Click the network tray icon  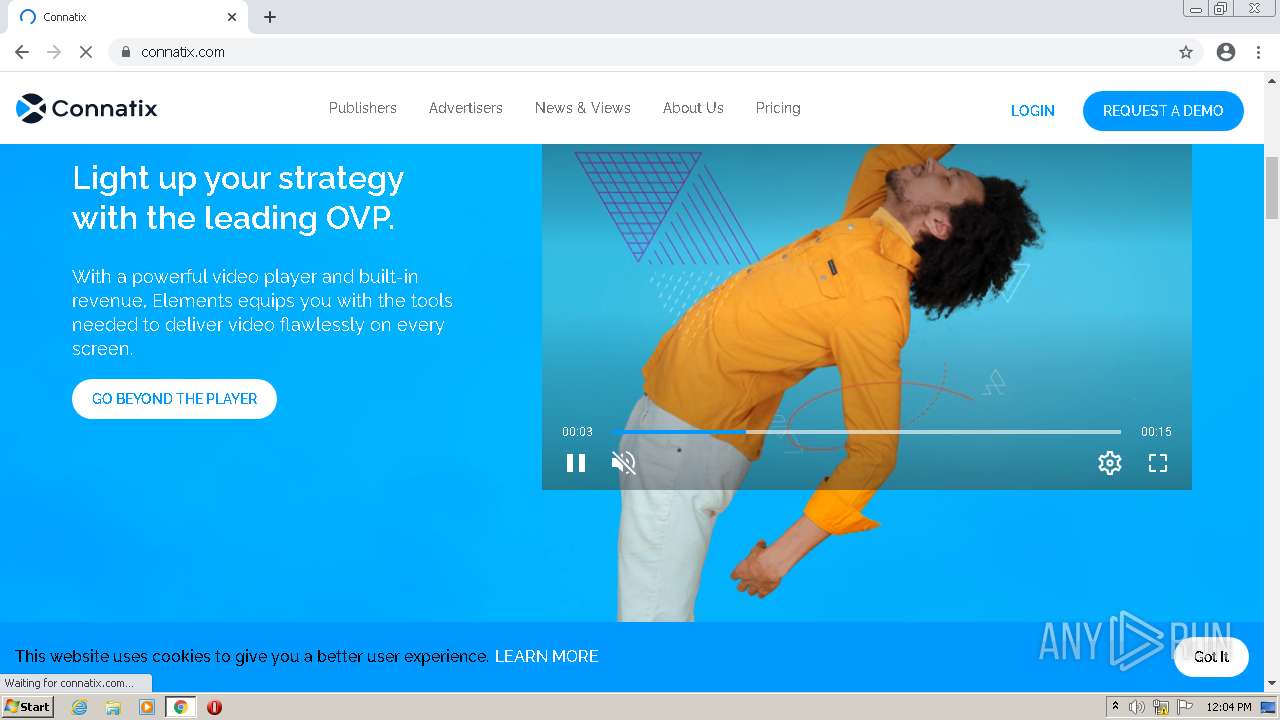tap(1161, 707)
